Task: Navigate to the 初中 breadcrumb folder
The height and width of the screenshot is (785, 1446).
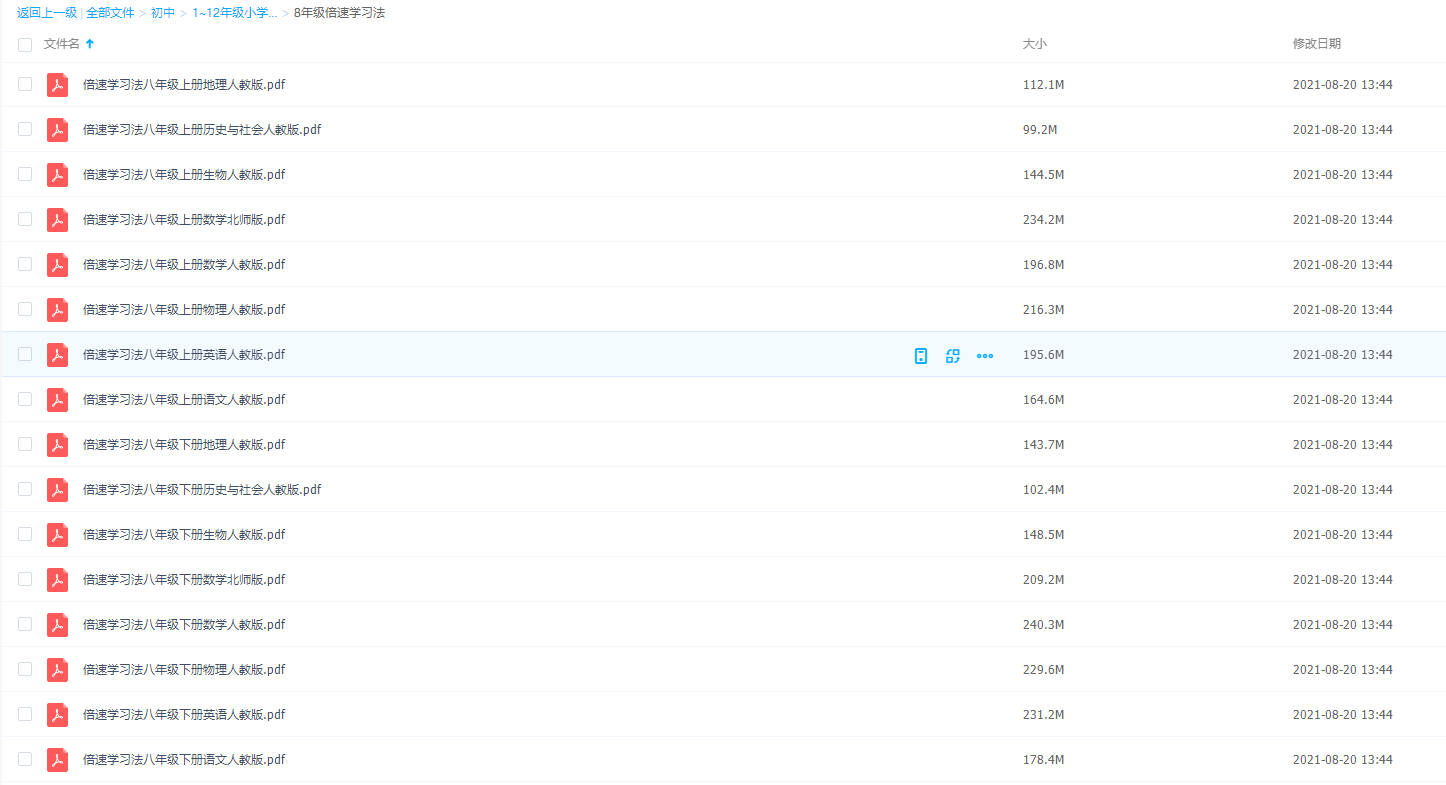Action: (163, 13)
